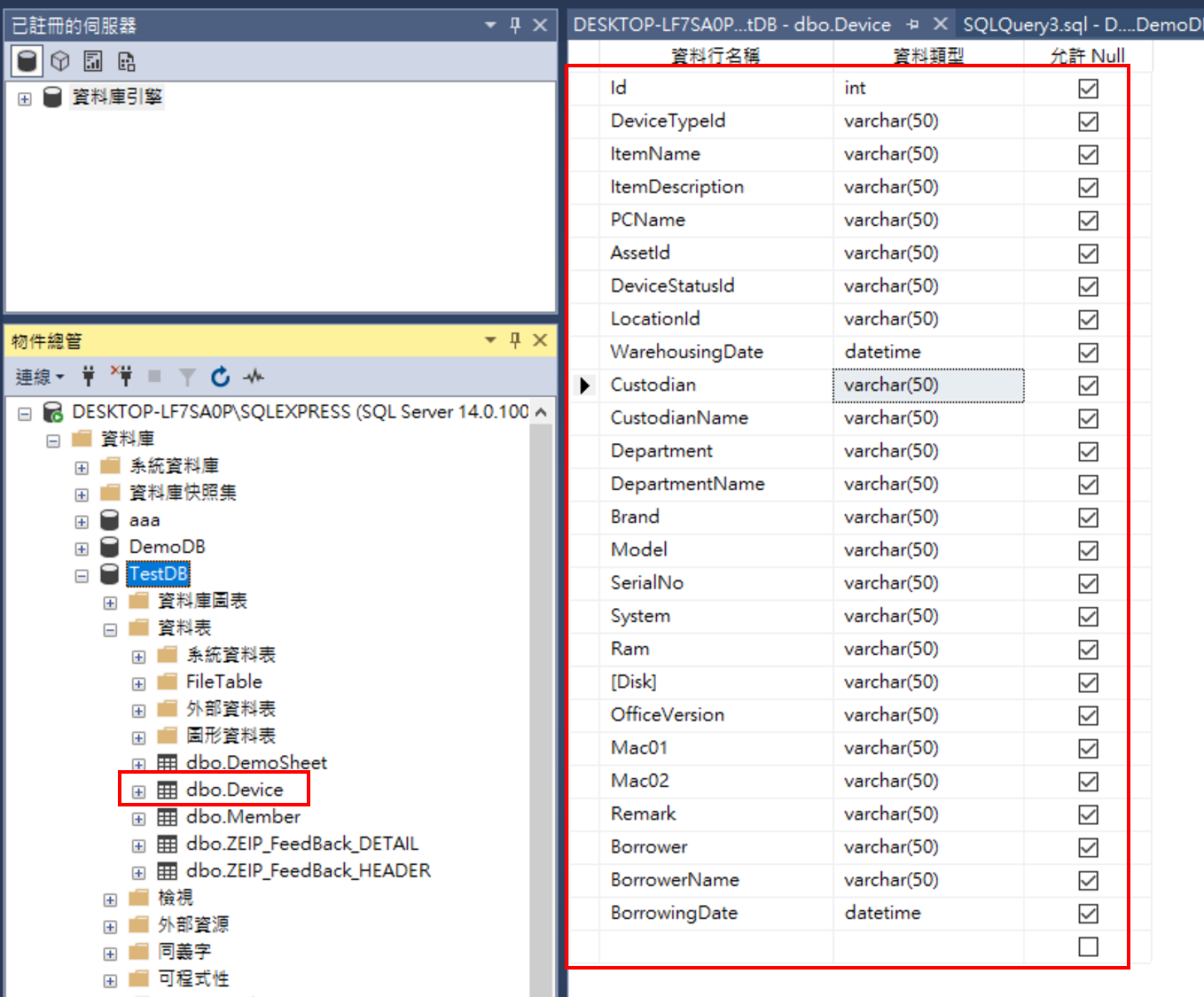Click the Stop icon in Object Explorer toolbar
Image resolution: width=1204 pixels, height=997 pixels.
tap(154, 377)
